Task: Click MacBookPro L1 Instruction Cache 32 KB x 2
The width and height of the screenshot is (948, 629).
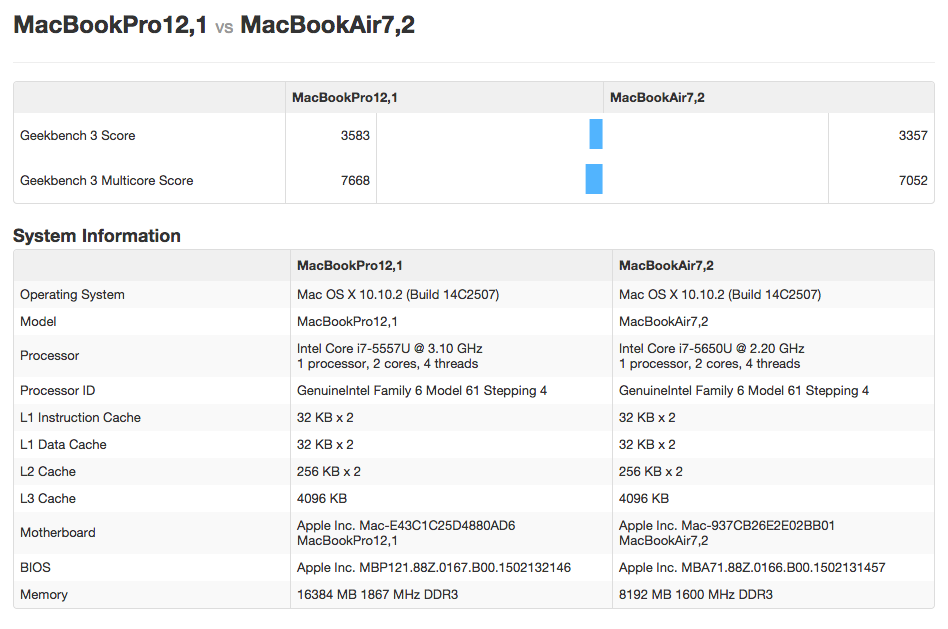Action: tap(325, 417)
